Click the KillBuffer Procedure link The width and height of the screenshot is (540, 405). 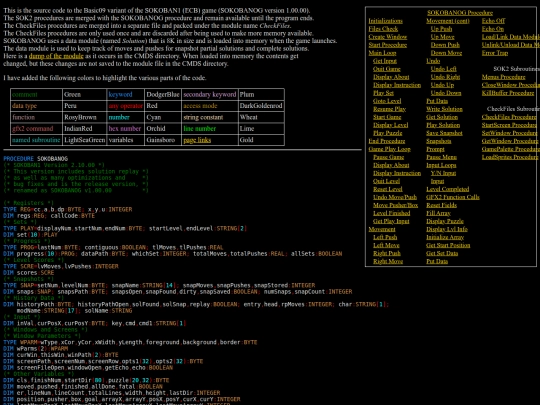pyautogui.click(x=508, y=93)
